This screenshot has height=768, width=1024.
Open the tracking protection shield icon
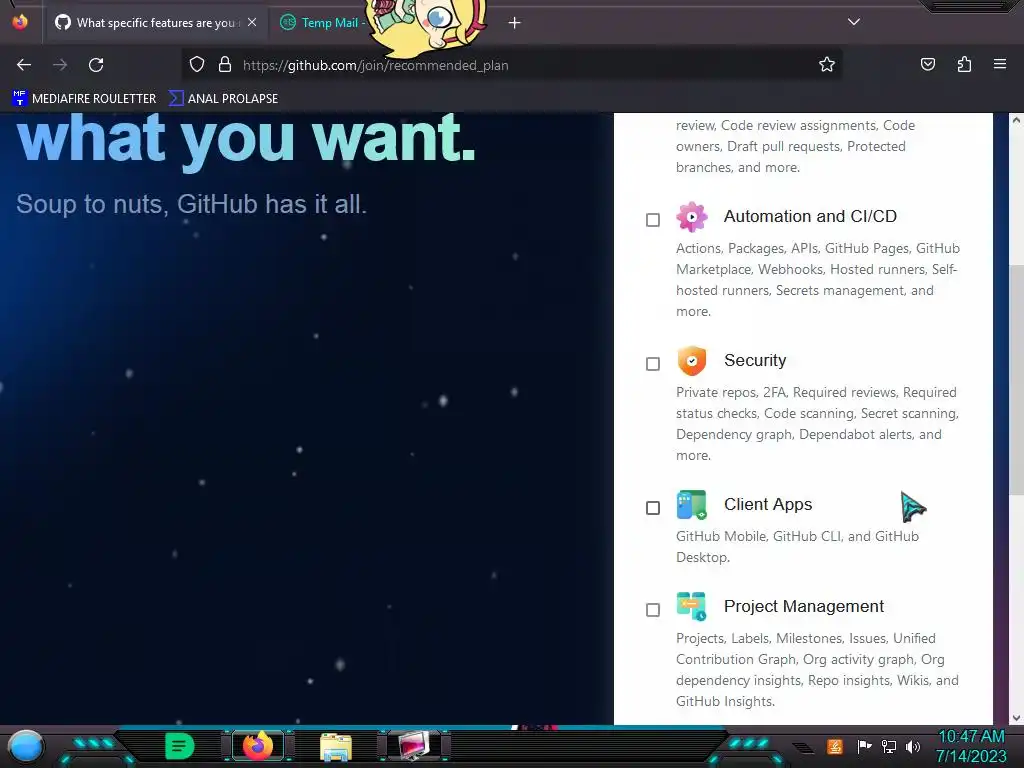click(x=197, y=65)
